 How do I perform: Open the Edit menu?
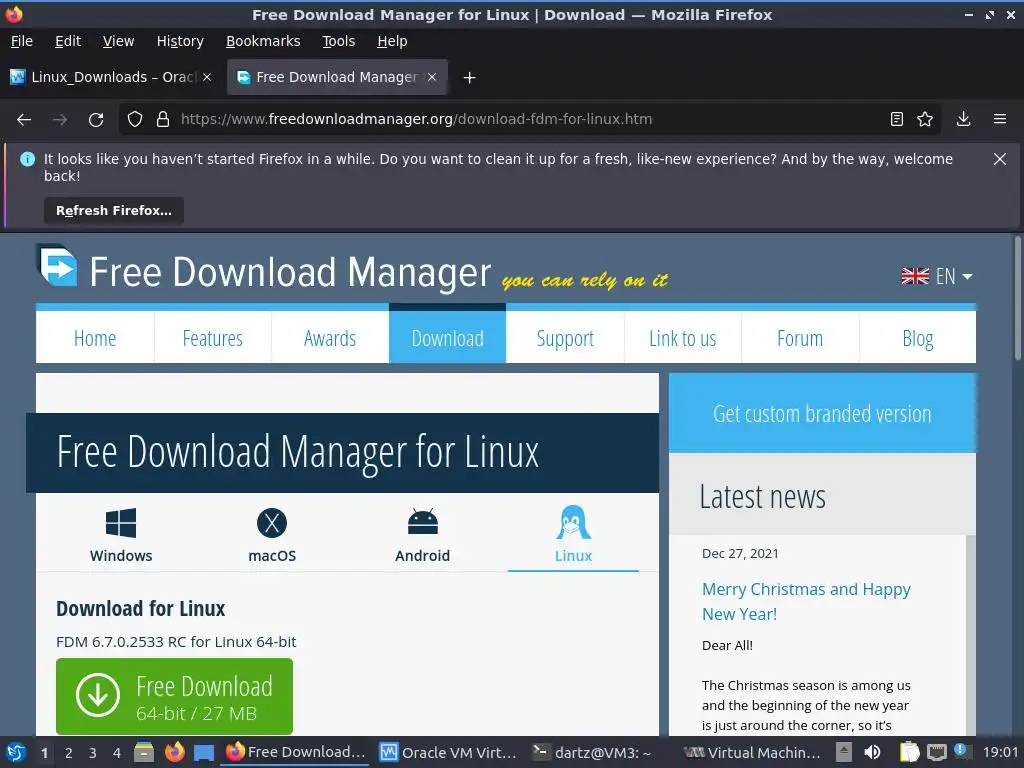coord(68,41)
